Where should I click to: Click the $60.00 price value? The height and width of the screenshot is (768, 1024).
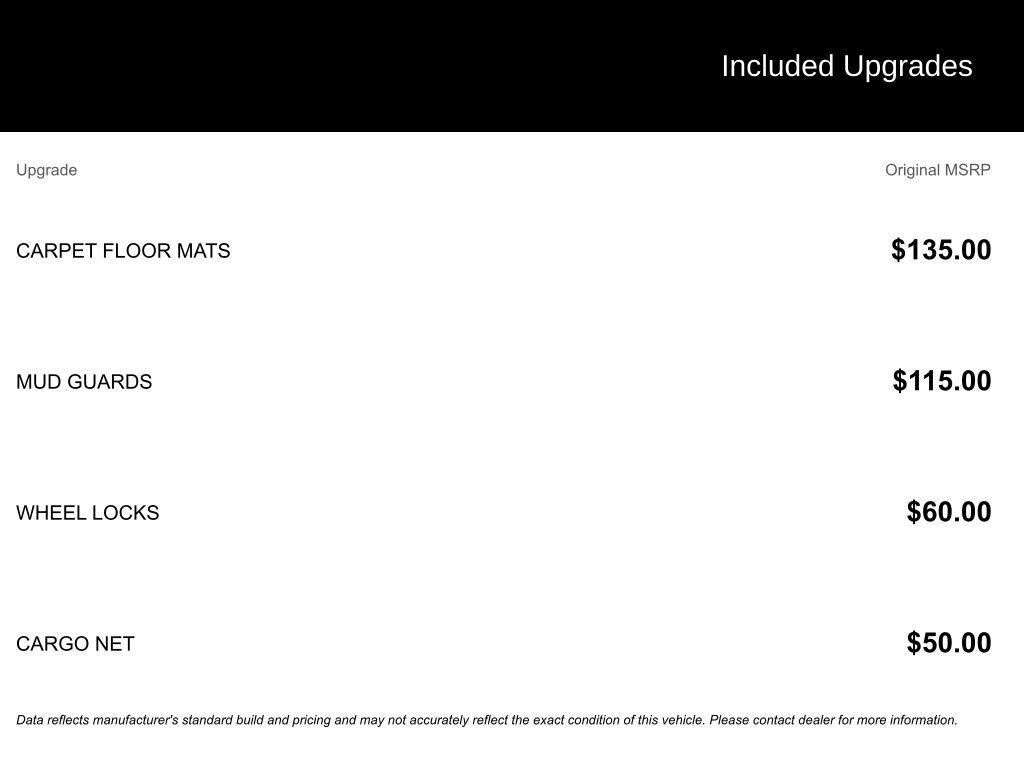pyautogui.click(x=948, y=512)
